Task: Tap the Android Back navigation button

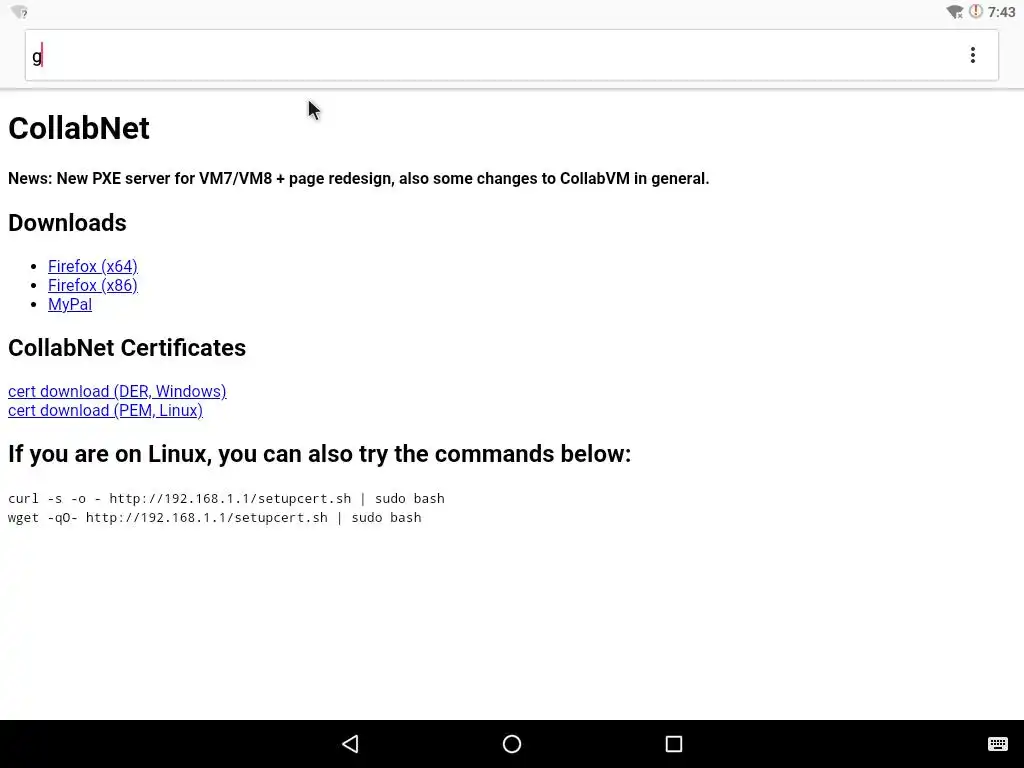Action: [x=351, y=744]
